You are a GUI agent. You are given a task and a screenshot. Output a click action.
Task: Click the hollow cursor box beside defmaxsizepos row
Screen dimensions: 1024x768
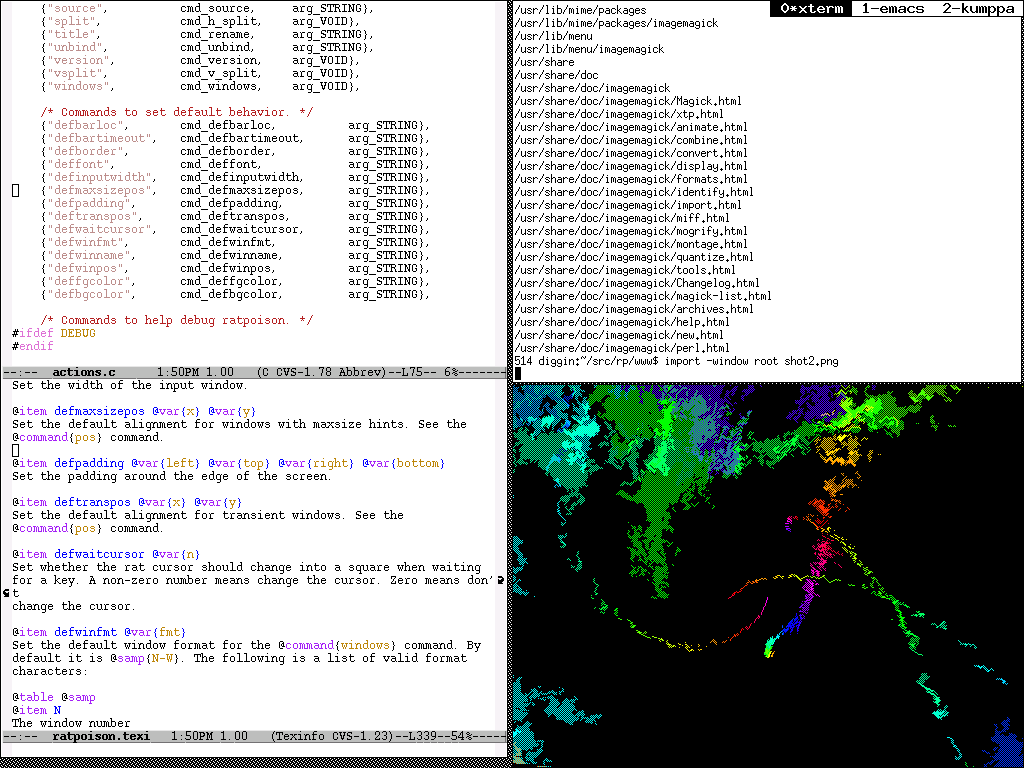[x=16, y=190]
